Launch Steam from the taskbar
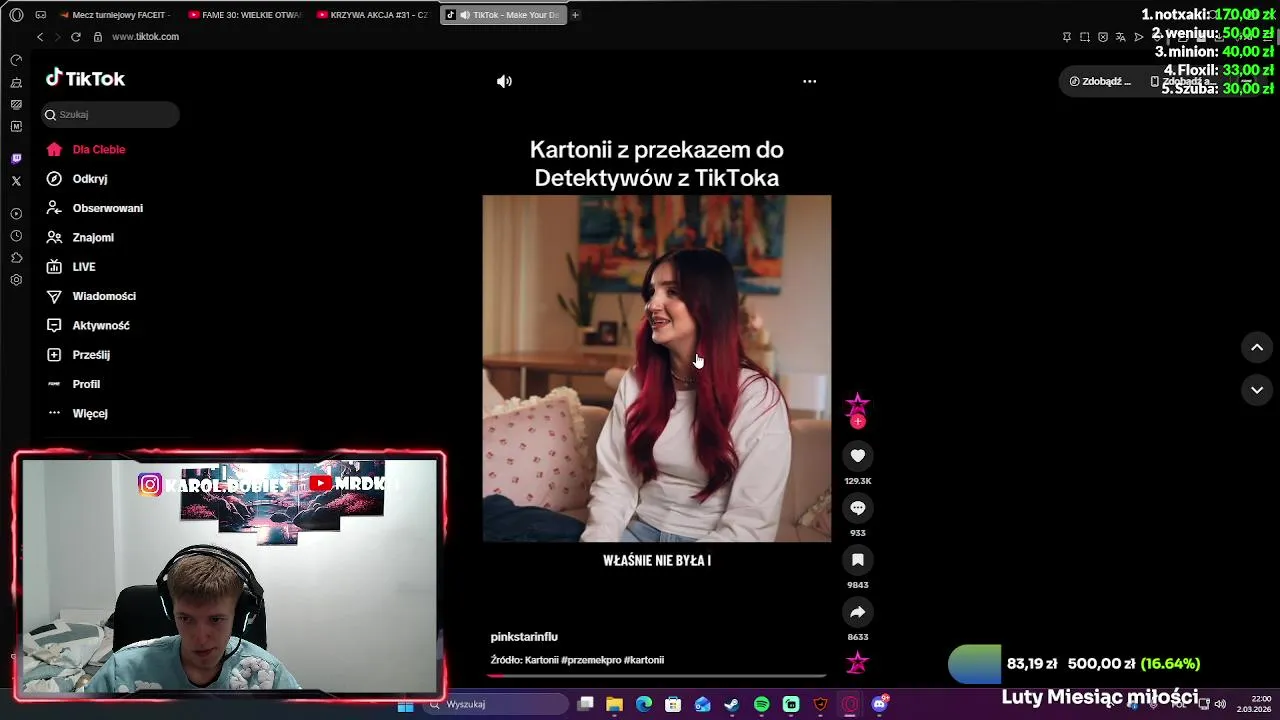This screenshot has width=1280, height=720. (732, 705)
